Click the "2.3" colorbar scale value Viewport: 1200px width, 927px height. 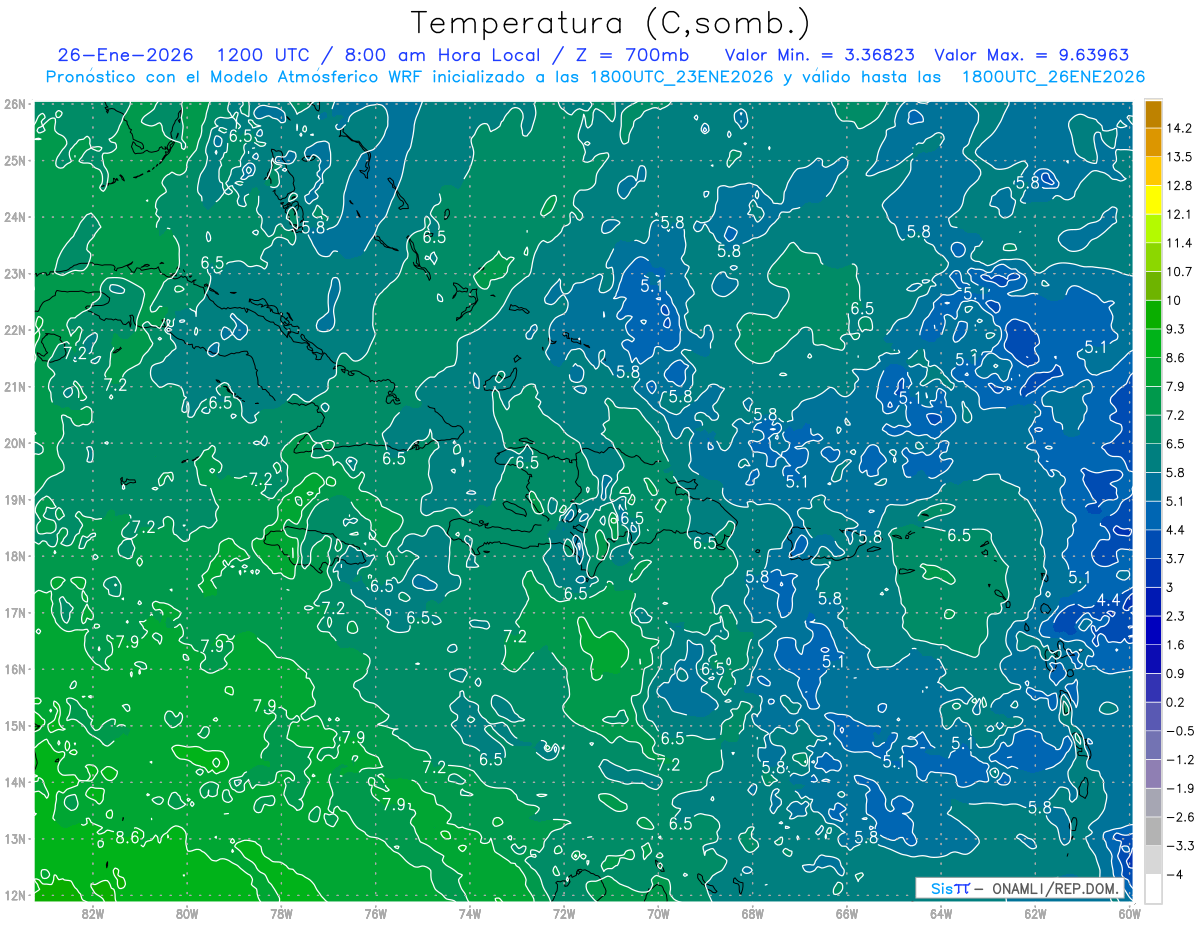[1176, 616]
